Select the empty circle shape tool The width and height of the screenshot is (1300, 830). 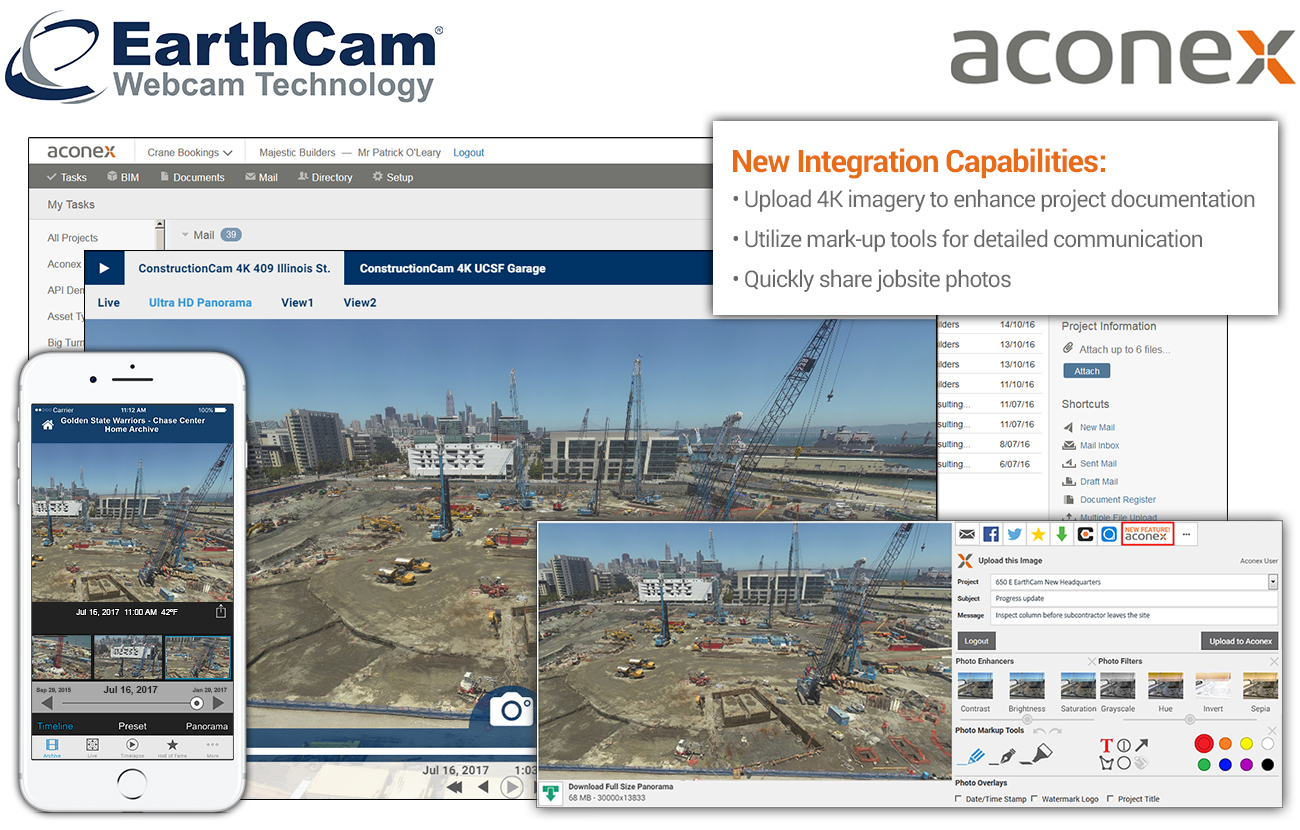coord(1124,763)
